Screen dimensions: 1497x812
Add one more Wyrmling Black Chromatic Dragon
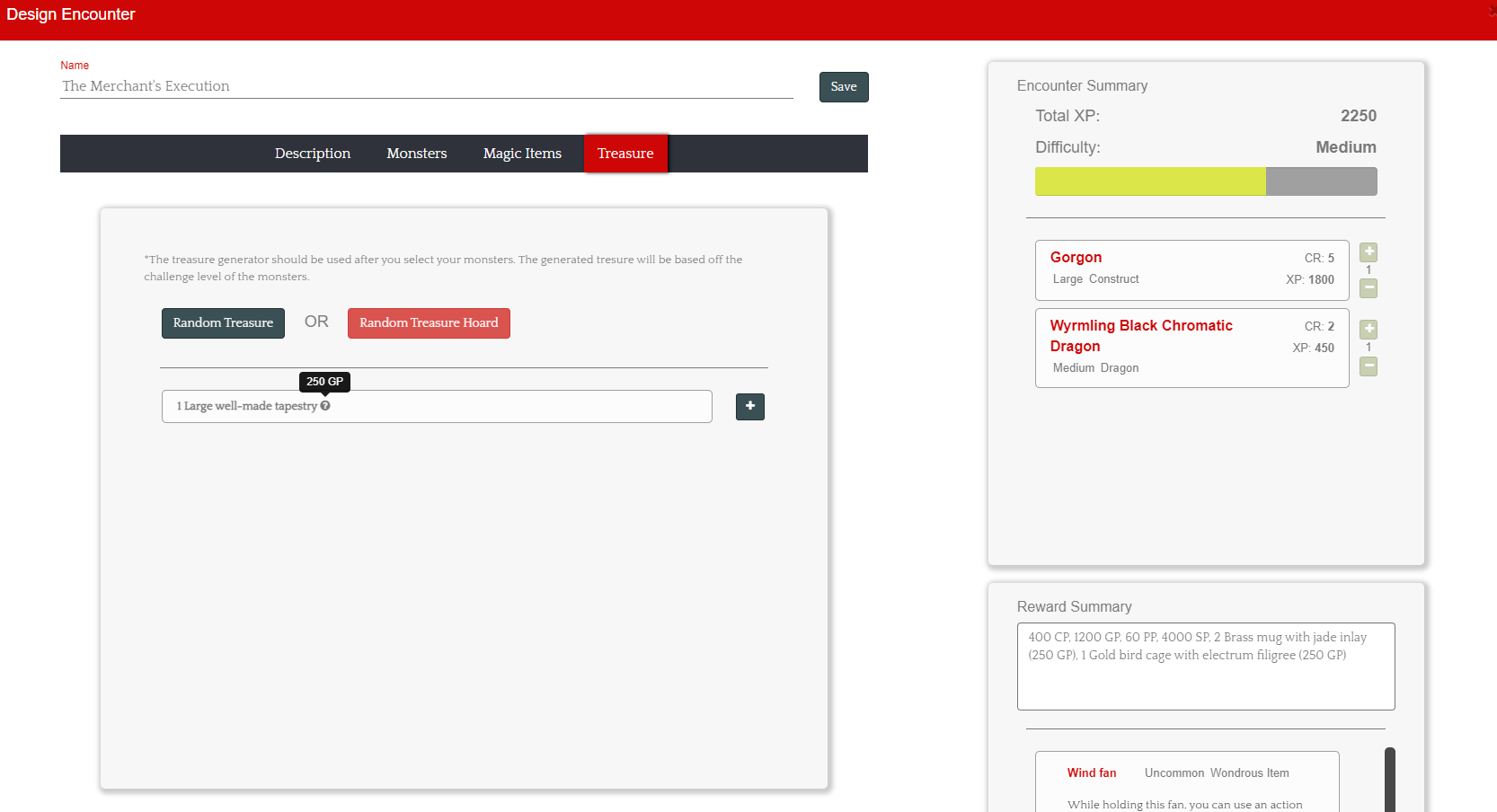tap(1368, 330)
